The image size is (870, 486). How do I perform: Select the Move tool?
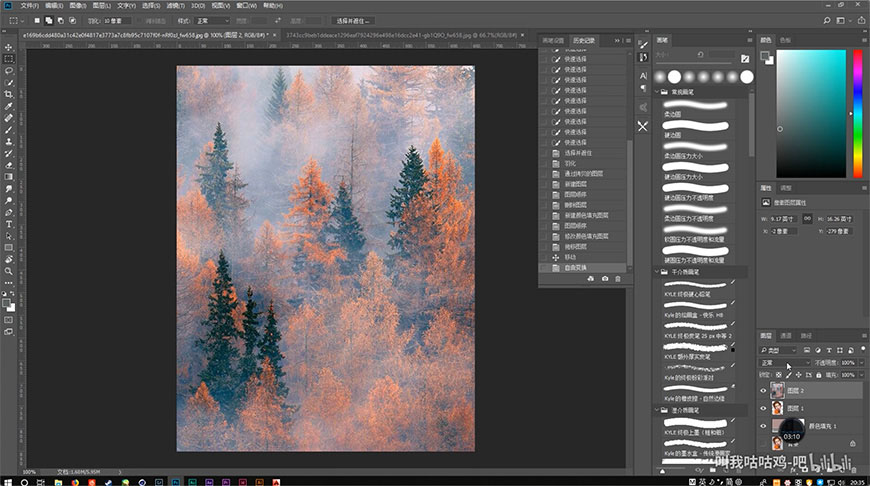8,47
